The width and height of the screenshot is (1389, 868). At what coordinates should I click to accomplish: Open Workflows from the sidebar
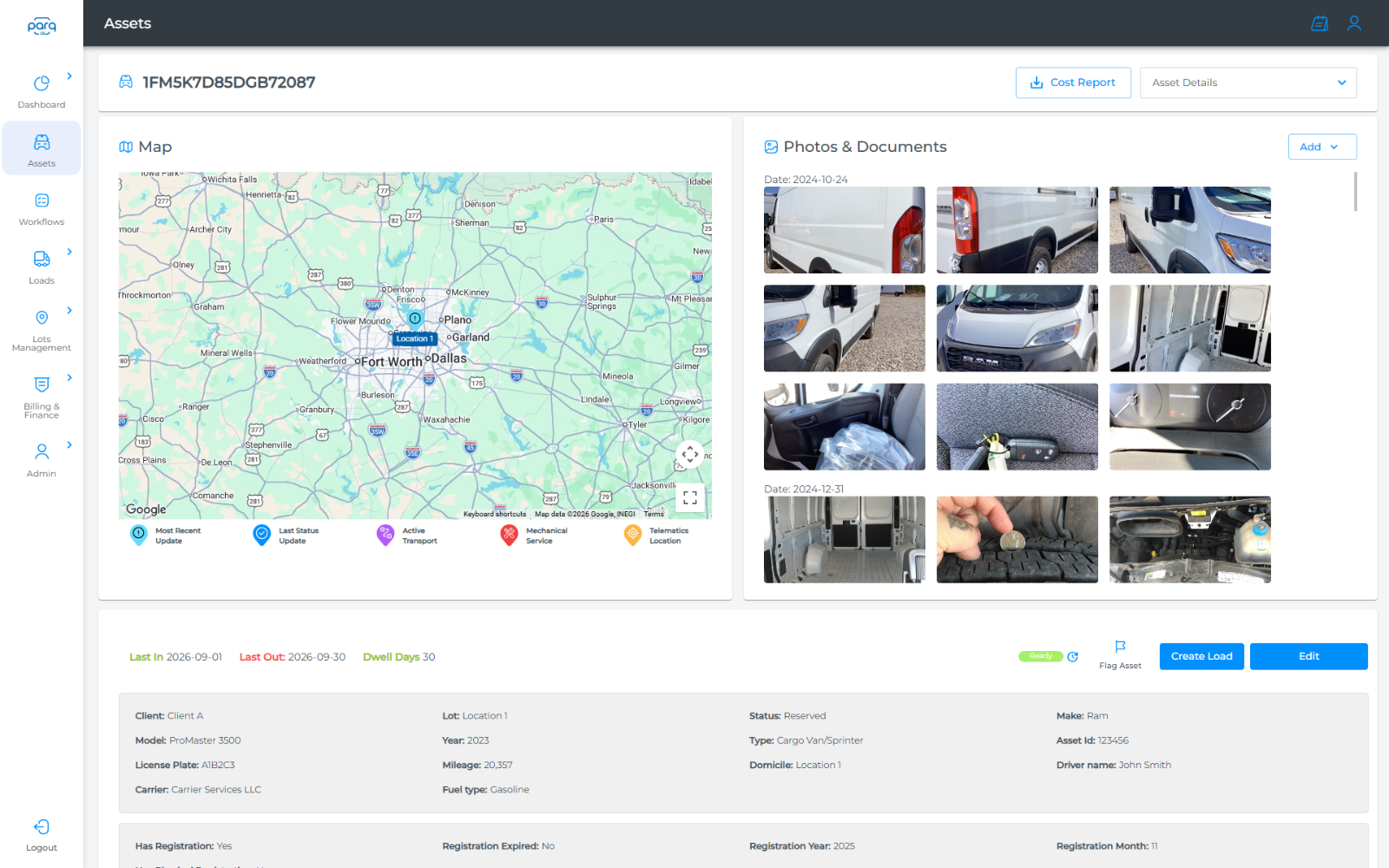coord(42,201)
